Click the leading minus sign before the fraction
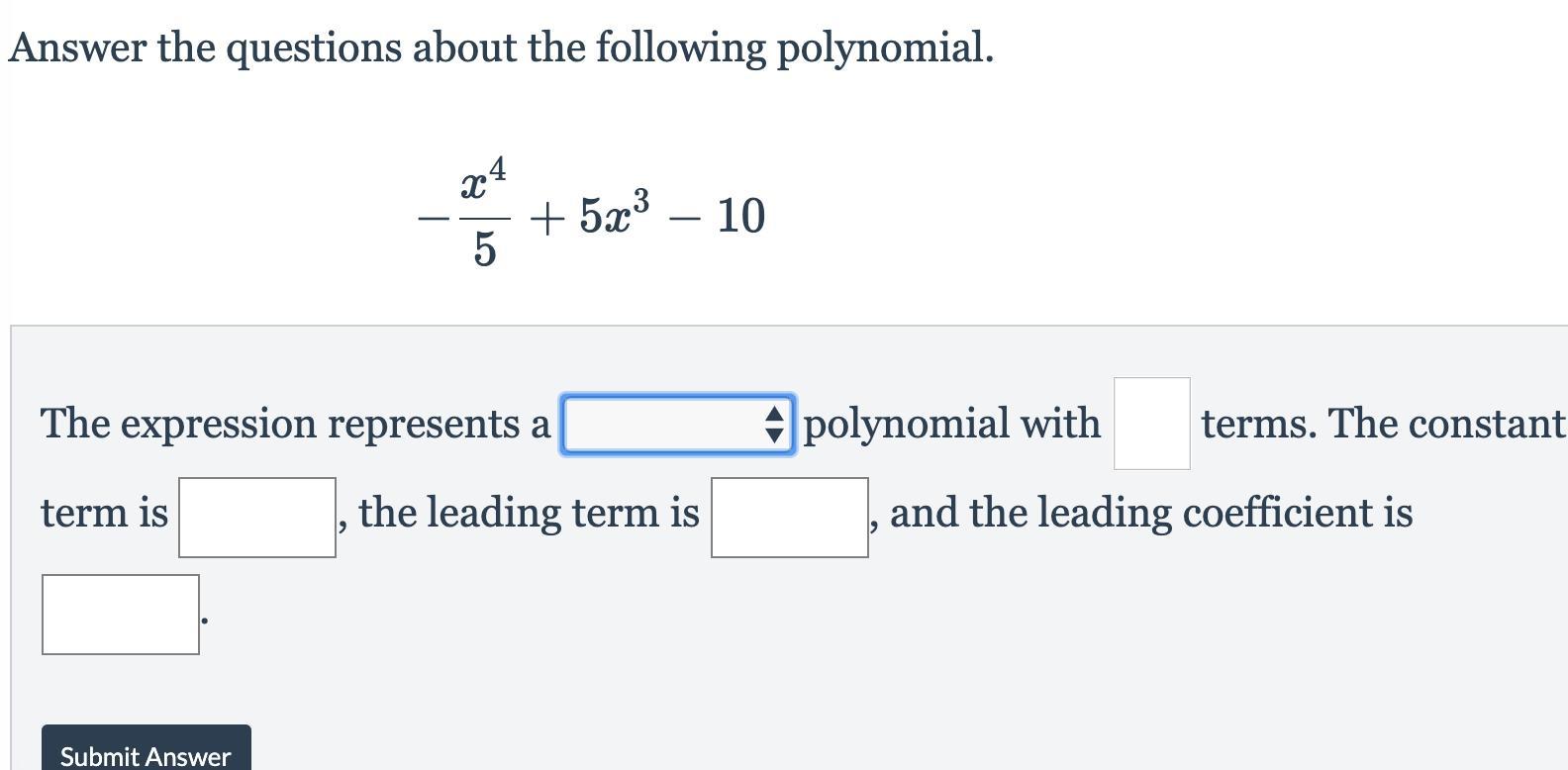The image size is (1568, 770). tap(433, 218)
